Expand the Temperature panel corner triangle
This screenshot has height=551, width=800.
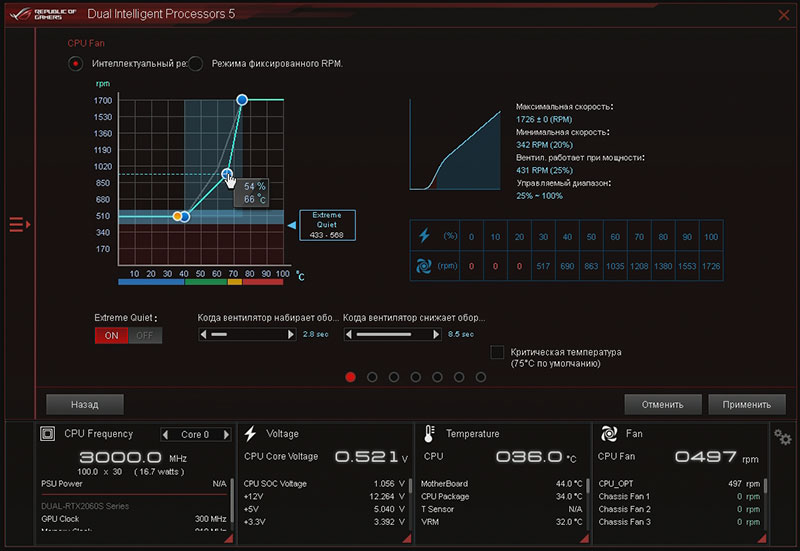pyautogui.click(x=584, y=538)
